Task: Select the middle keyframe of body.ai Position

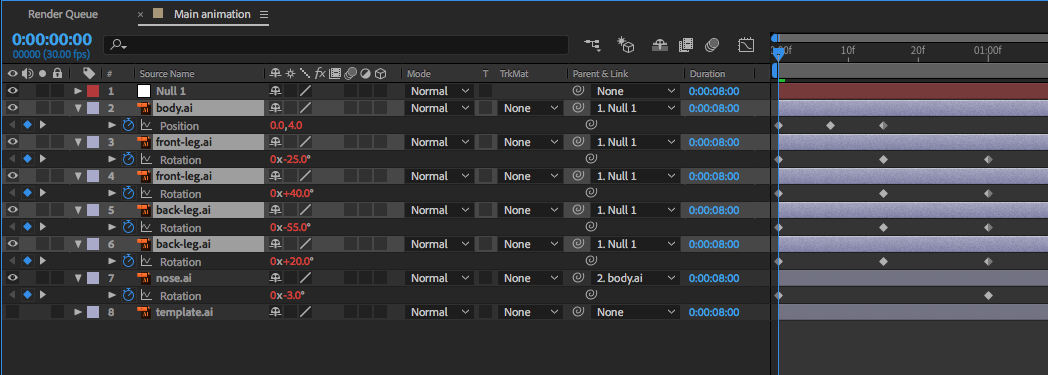Action: click(x=831, y=125)
